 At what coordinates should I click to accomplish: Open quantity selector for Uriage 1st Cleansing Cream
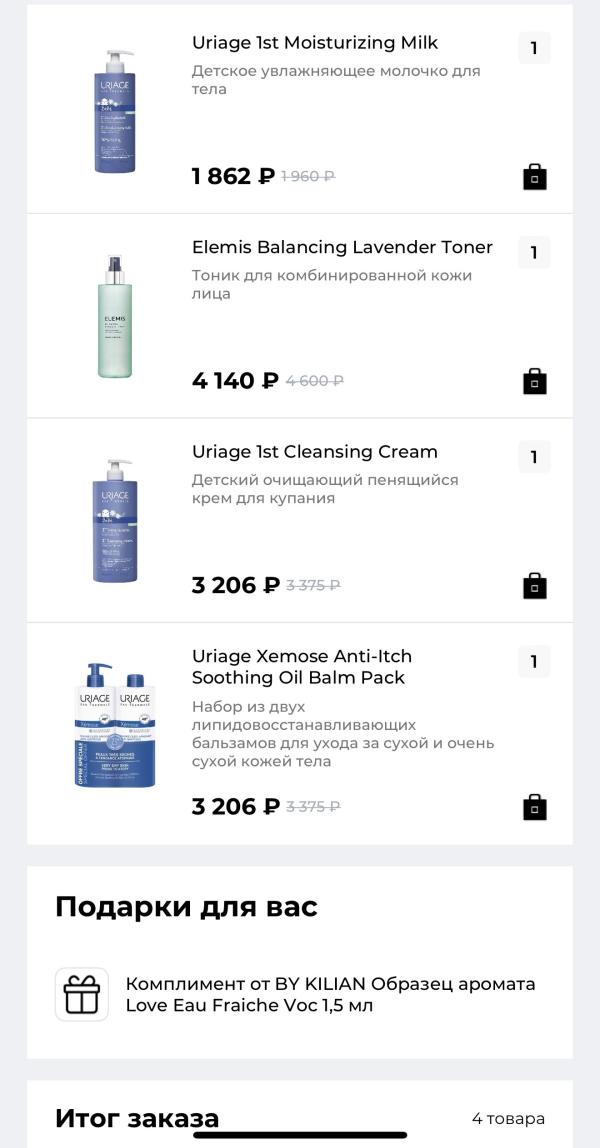pos(534,457)
